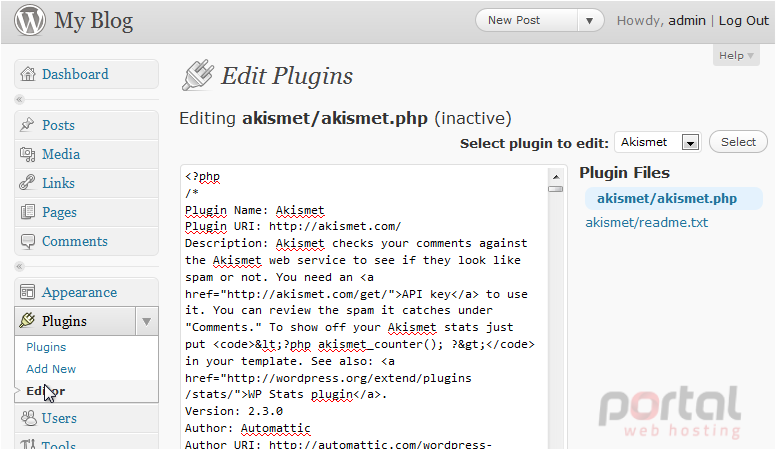Open the New Post dropdown arrow
776x450 pixels.
click(589, 21)
